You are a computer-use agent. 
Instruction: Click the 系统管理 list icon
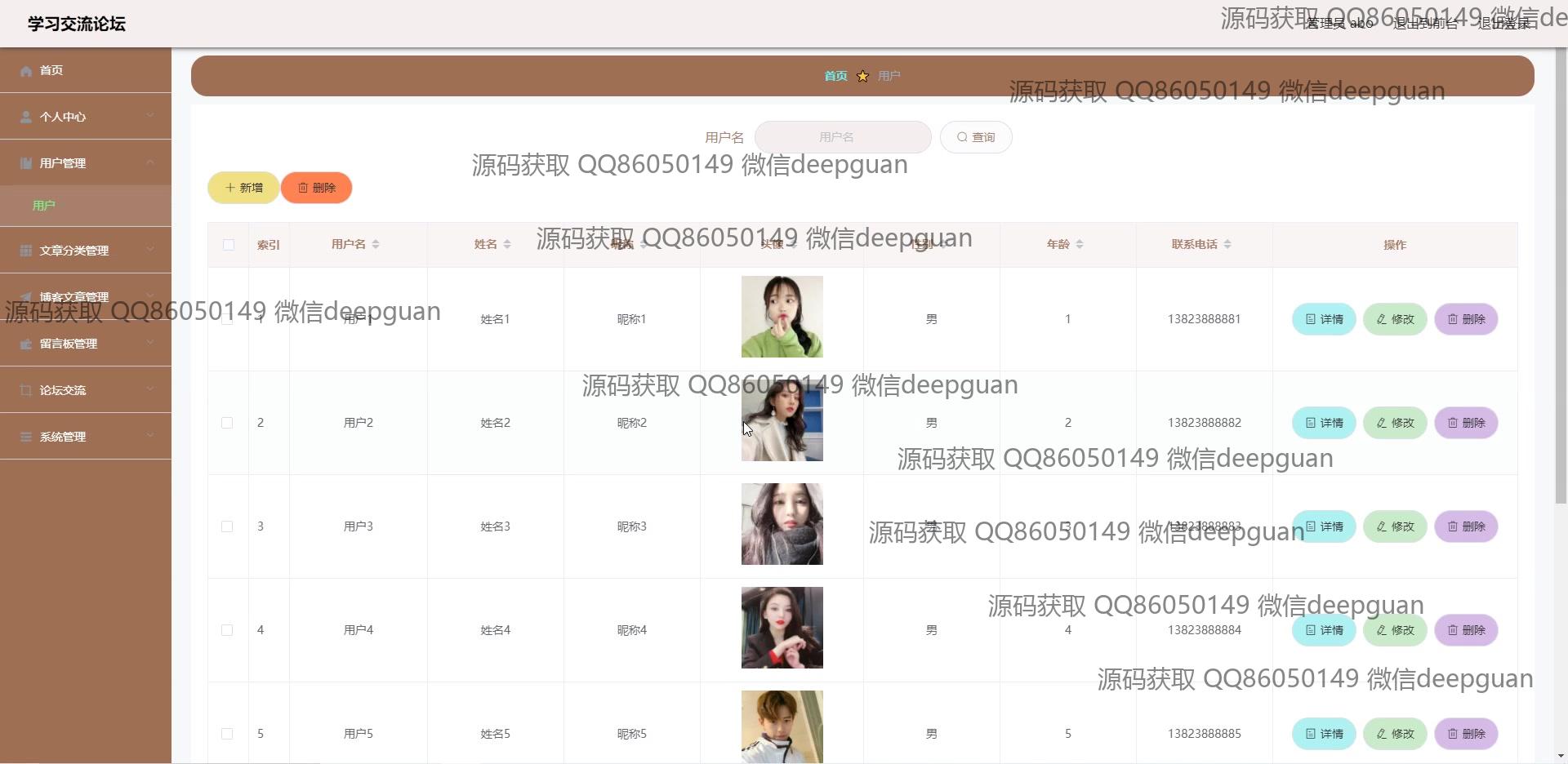pyautogui.click(x=26, y=437)
